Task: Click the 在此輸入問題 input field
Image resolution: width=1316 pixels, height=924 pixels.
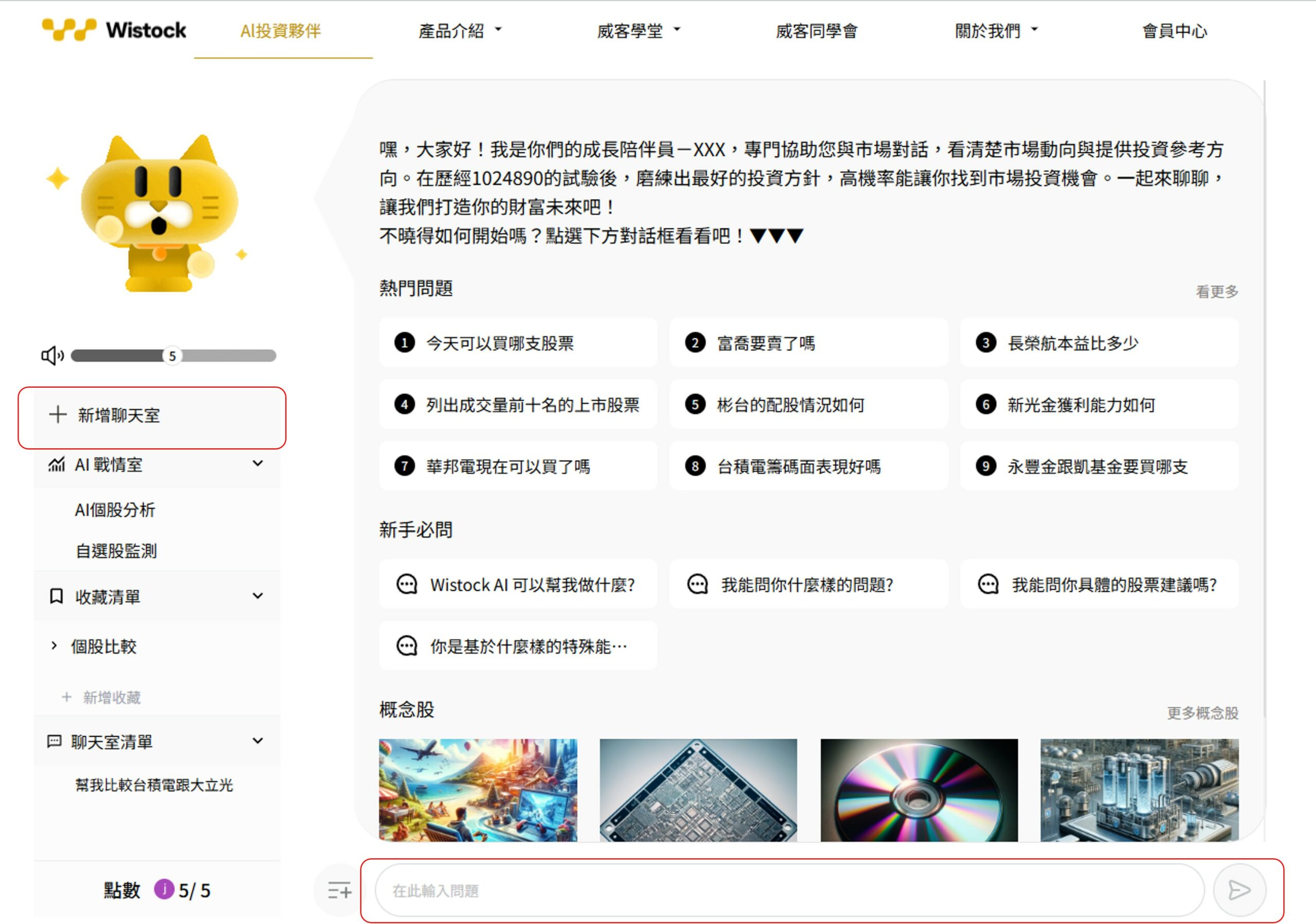Action: tap(789, 890)
